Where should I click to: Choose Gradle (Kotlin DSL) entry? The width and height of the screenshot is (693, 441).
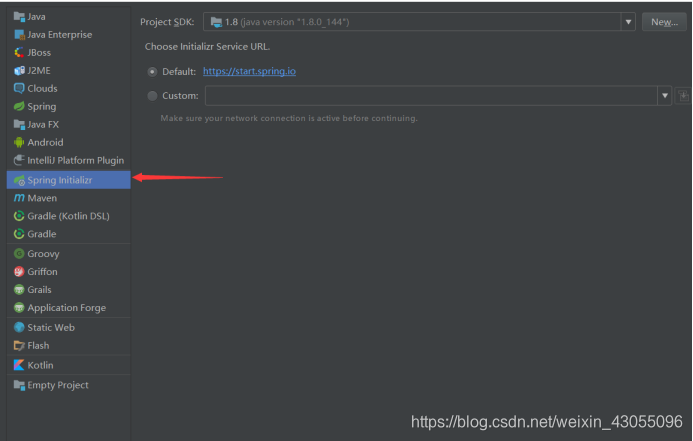pyautogui.click(x=69, y=216)
